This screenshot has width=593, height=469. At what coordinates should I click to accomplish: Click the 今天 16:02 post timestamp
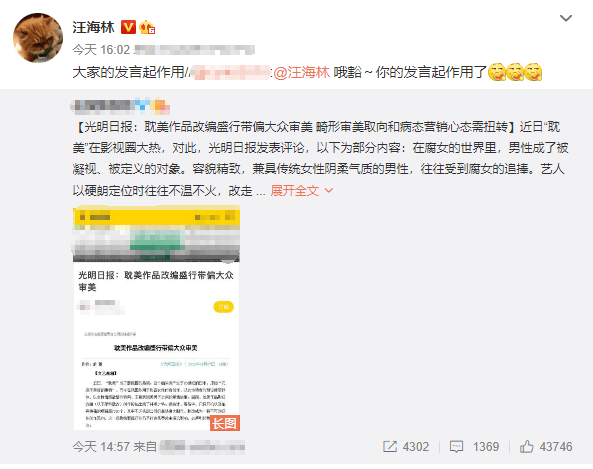tap(101, 50)
